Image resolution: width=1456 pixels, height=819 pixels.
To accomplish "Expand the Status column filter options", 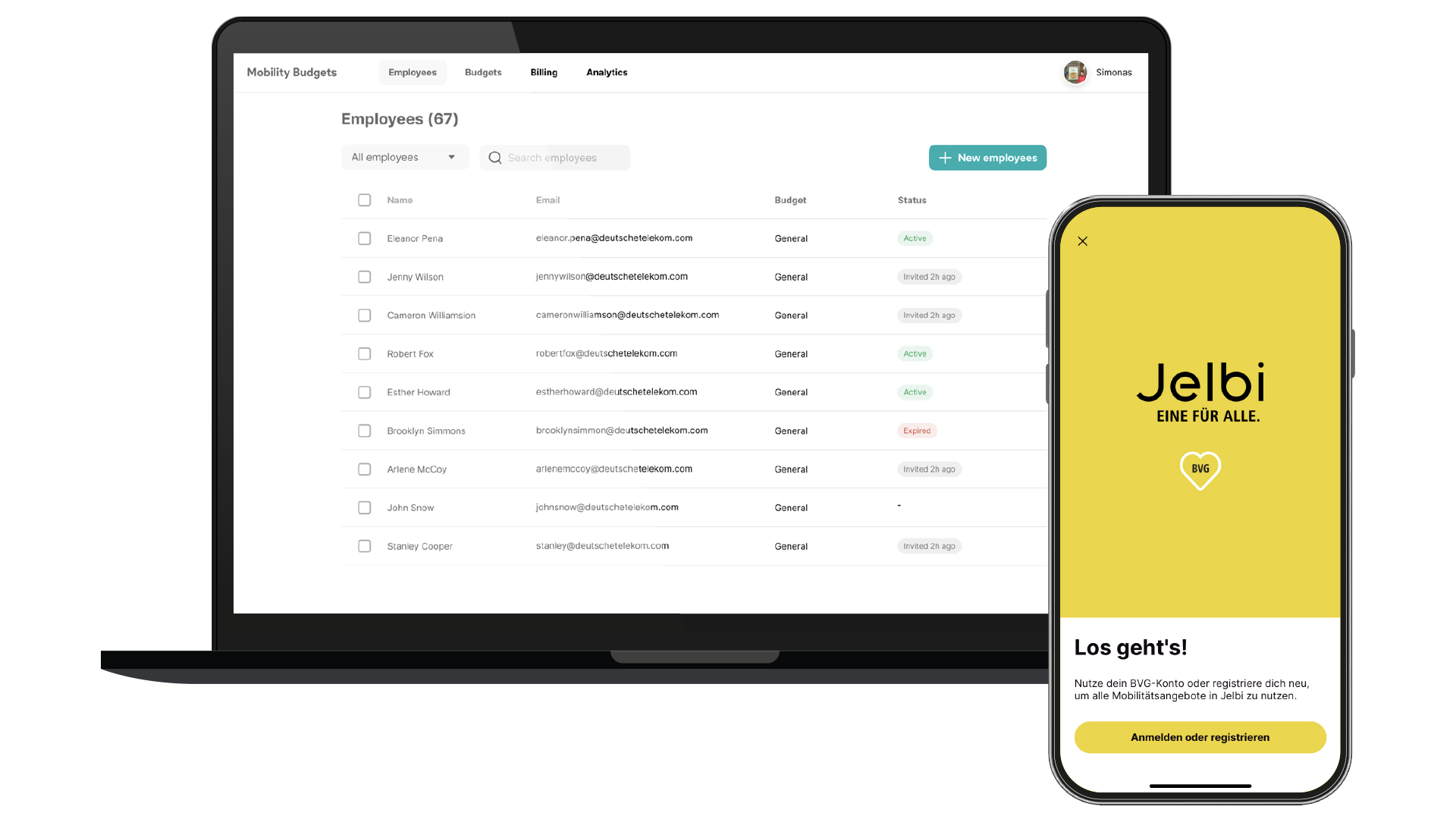I will coord(911,200).
